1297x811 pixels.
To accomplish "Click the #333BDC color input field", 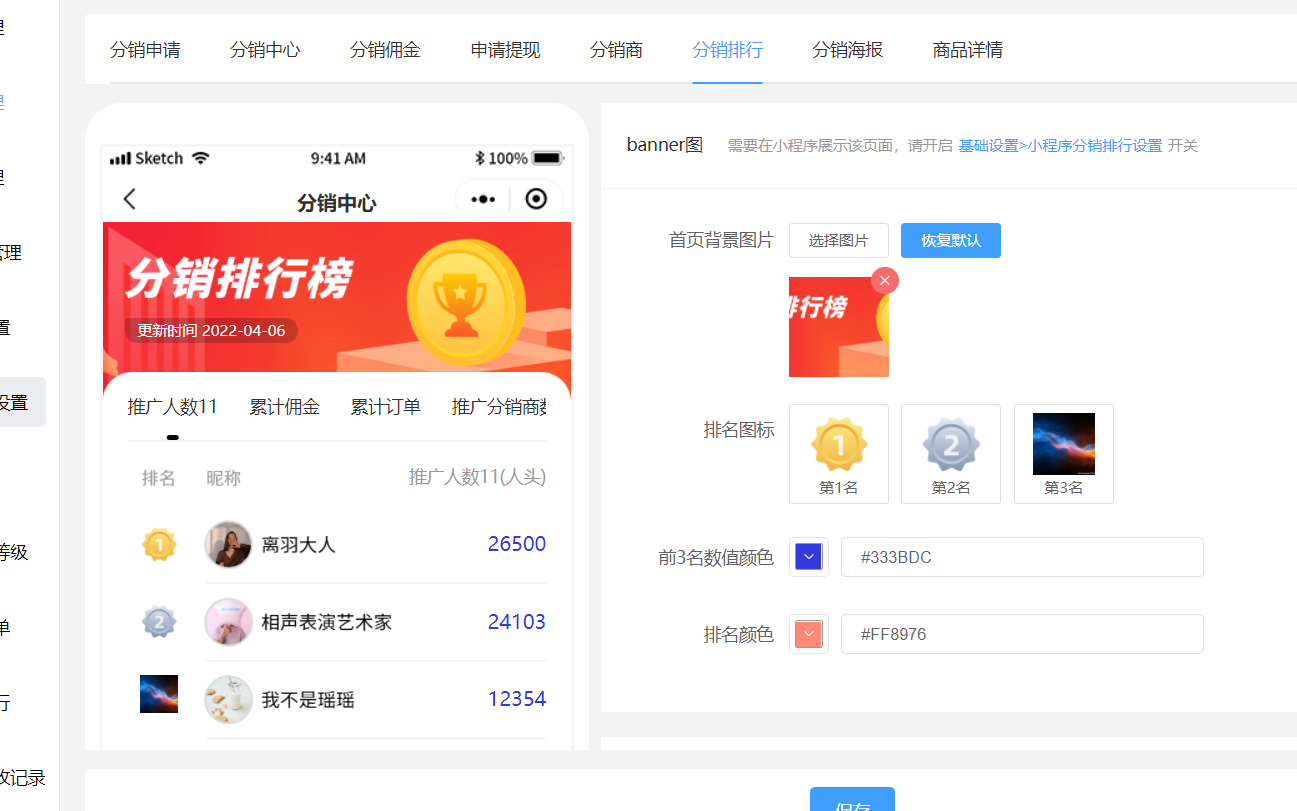I will 1022,557.
